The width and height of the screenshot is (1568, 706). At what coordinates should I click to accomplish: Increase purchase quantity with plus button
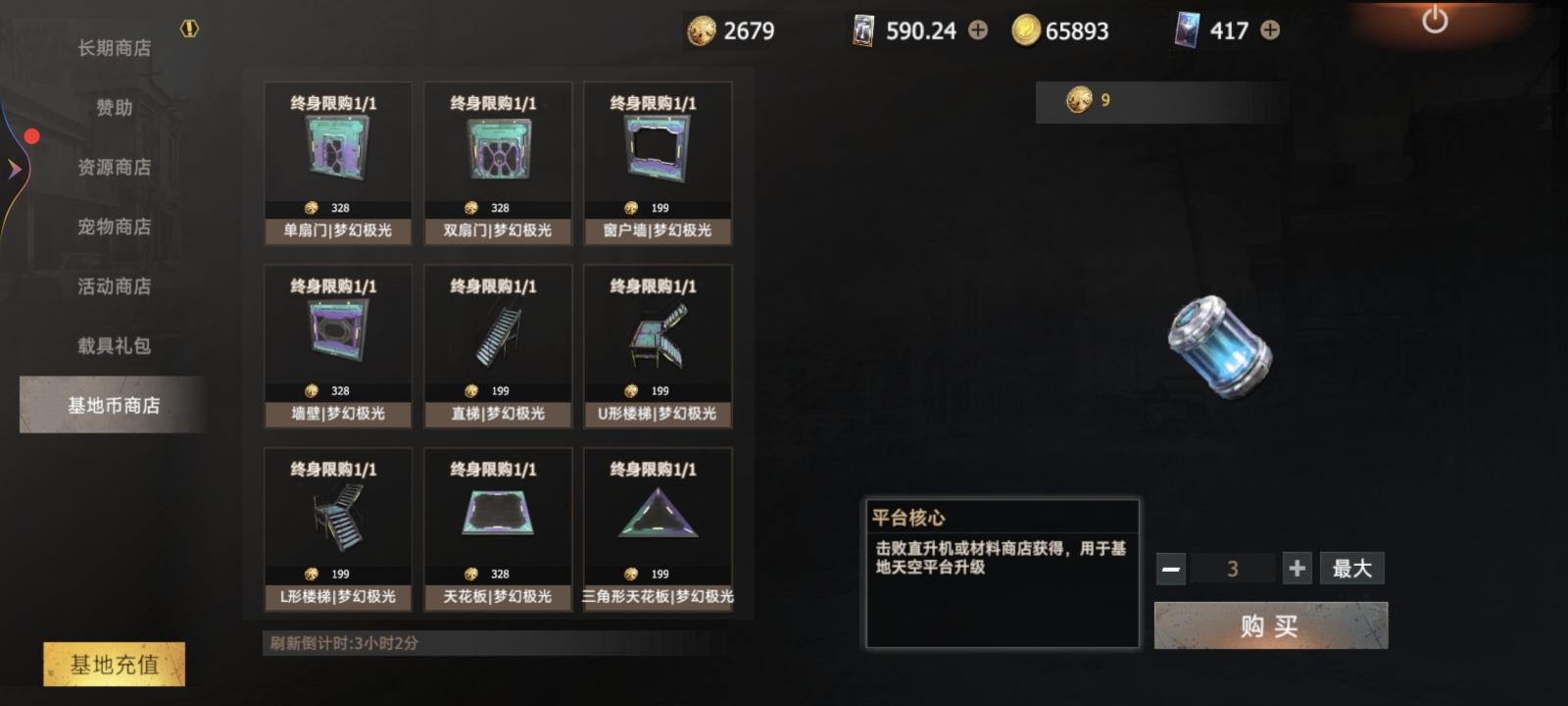[x=1297, y=569]
